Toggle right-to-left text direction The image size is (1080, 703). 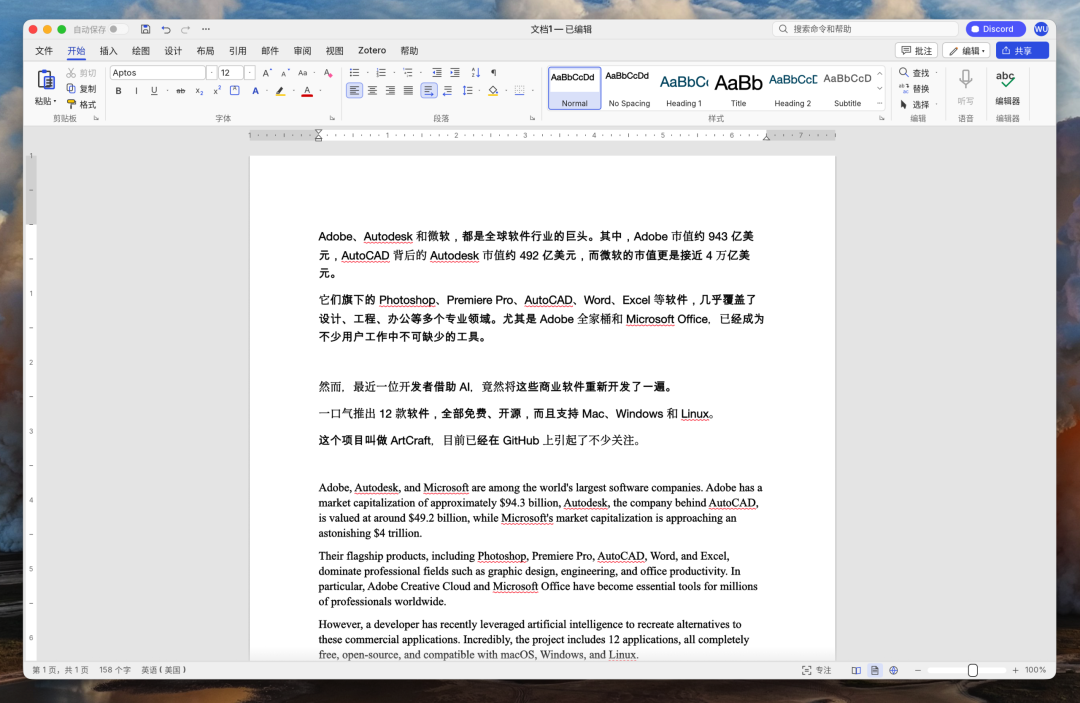pyautogui.click(x=447, y=91)
